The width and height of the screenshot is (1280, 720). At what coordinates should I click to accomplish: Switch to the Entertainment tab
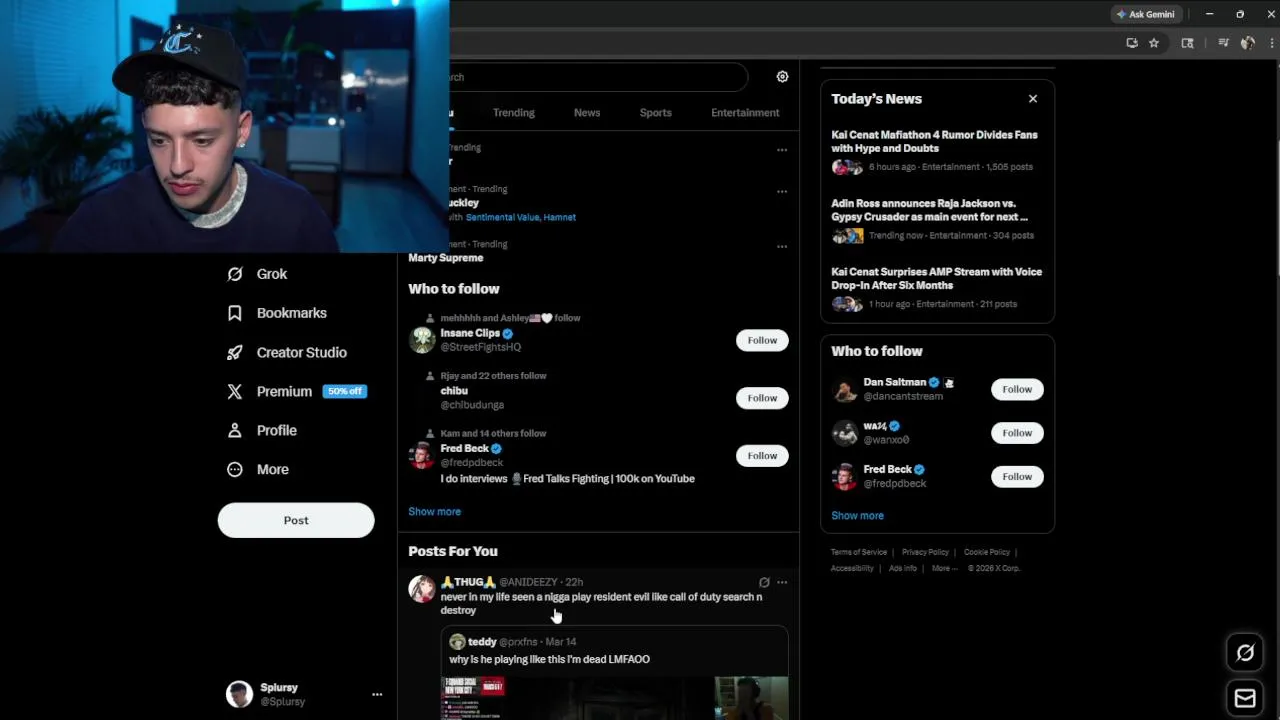745,113
